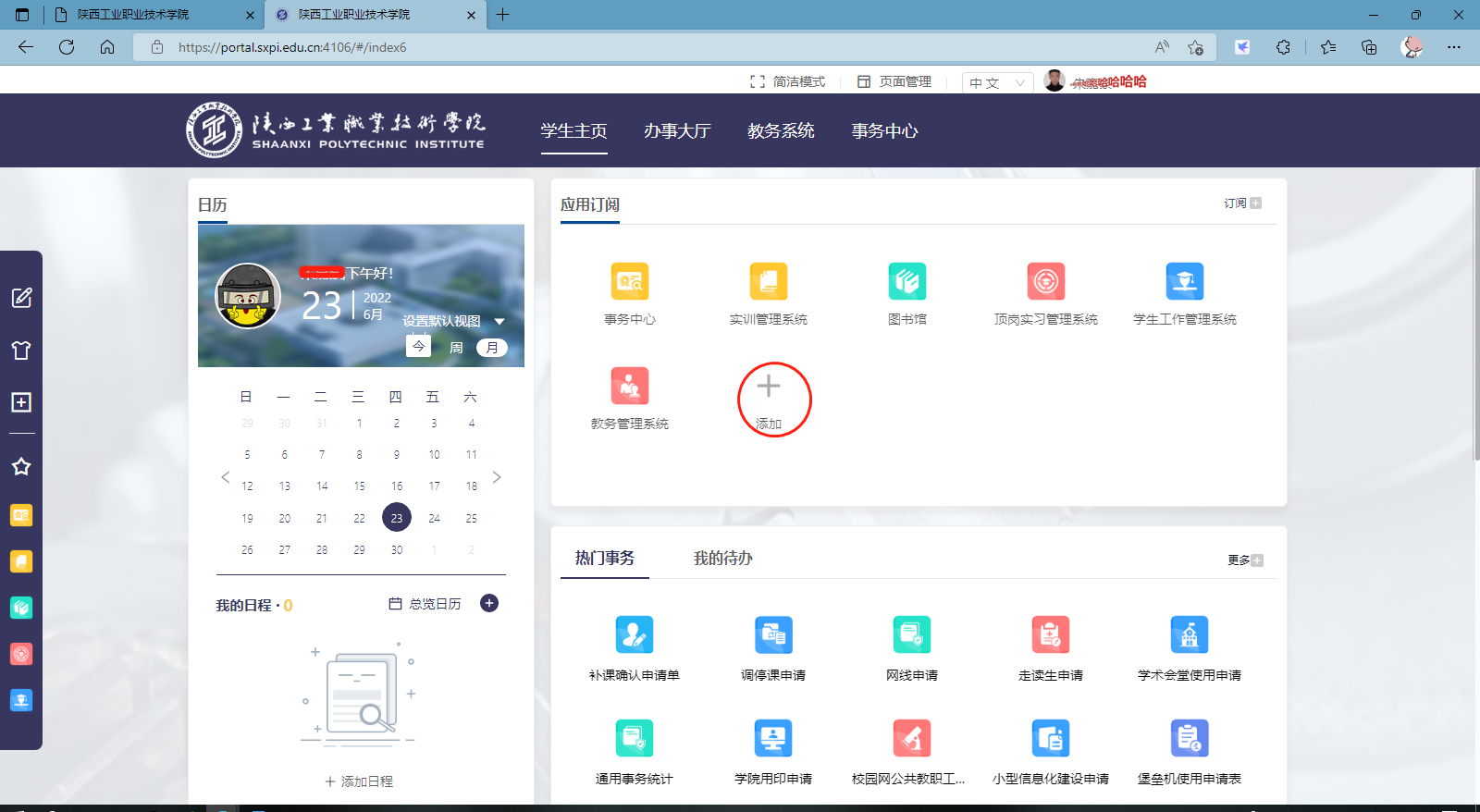Open the 中文 language dropdown

(997, 83)
